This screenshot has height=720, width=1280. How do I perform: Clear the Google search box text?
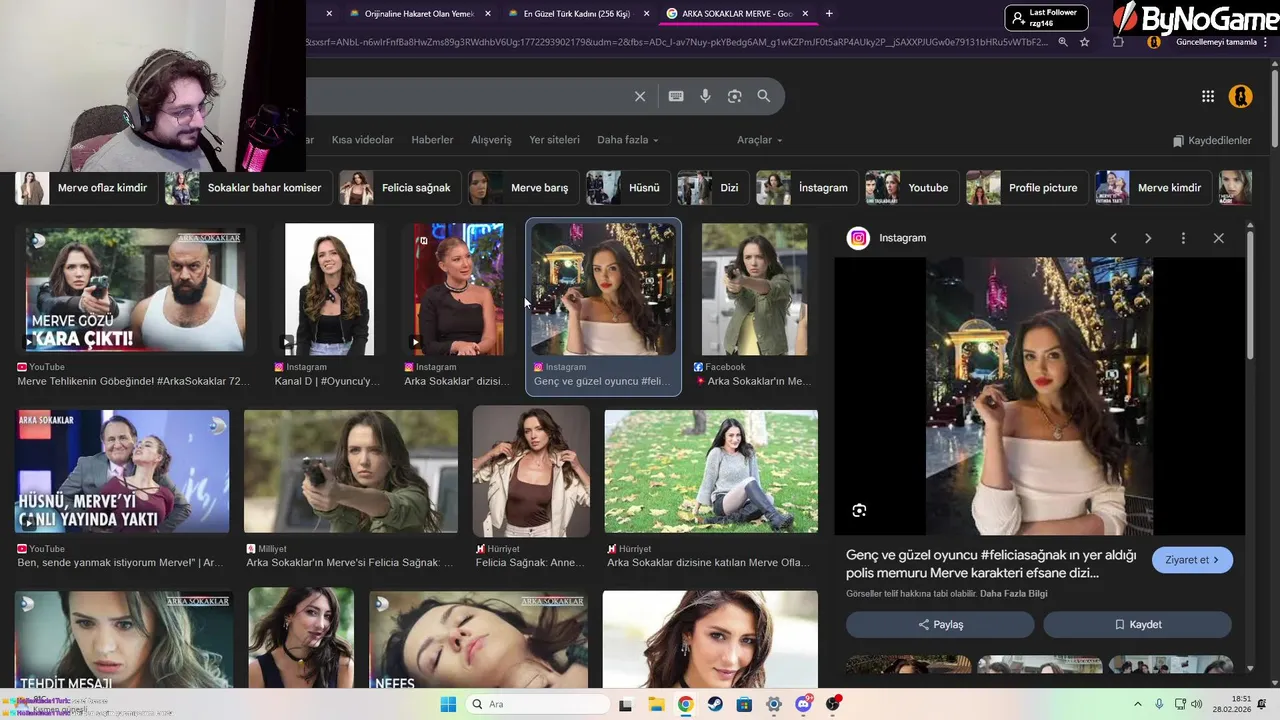[x=640, y=96]
